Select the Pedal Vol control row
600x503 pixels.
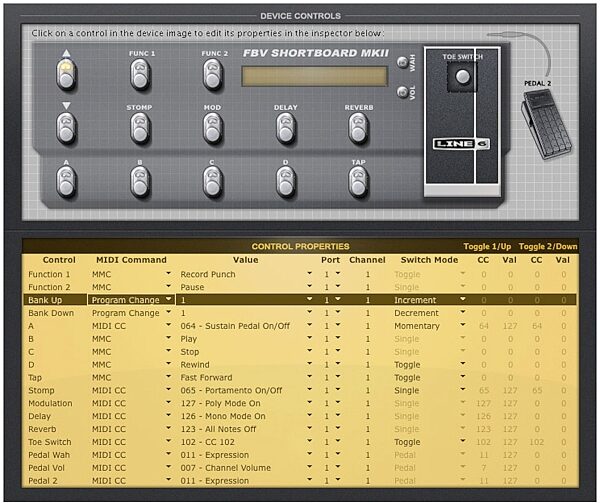300,468
